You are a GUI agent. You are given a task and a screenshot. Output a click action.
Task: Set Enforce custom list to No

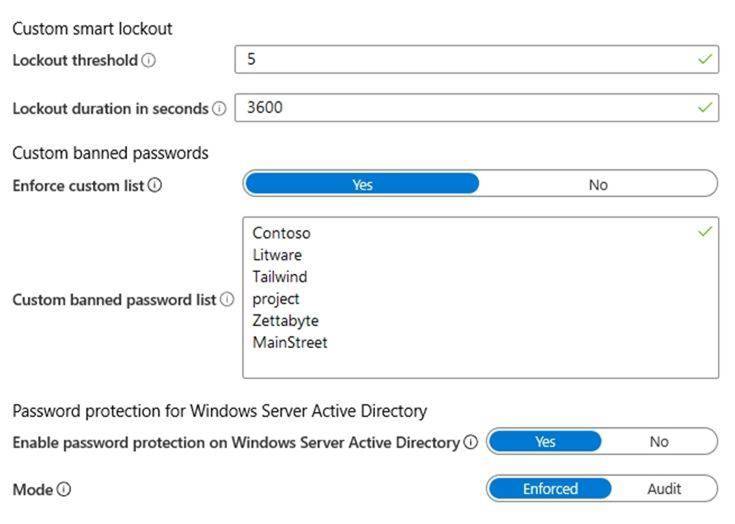pyautogui.click(x=598, y=184)
